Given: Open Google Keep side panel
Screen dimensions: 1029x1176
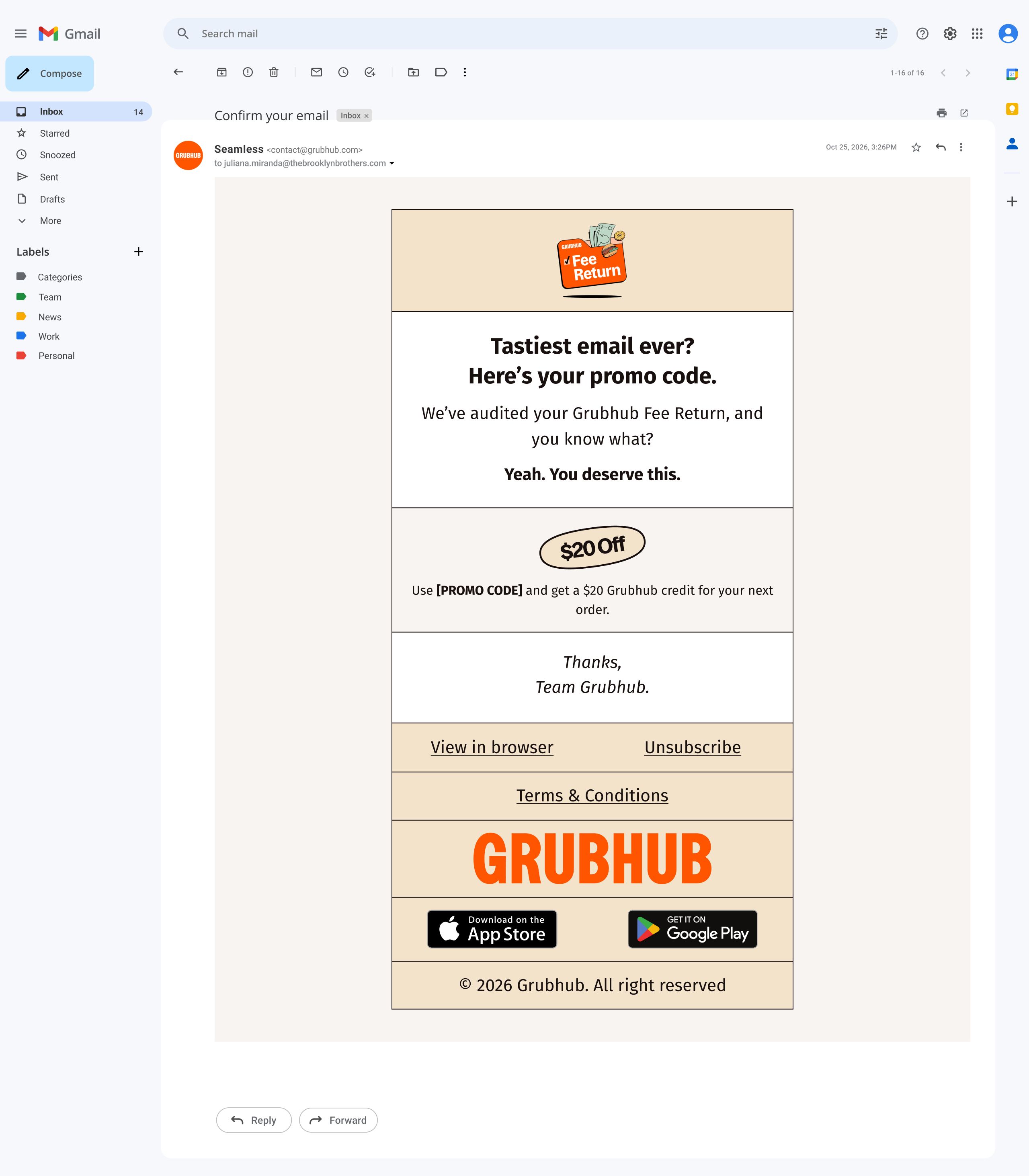Looking at the screenshot, I should (1012, 109).
